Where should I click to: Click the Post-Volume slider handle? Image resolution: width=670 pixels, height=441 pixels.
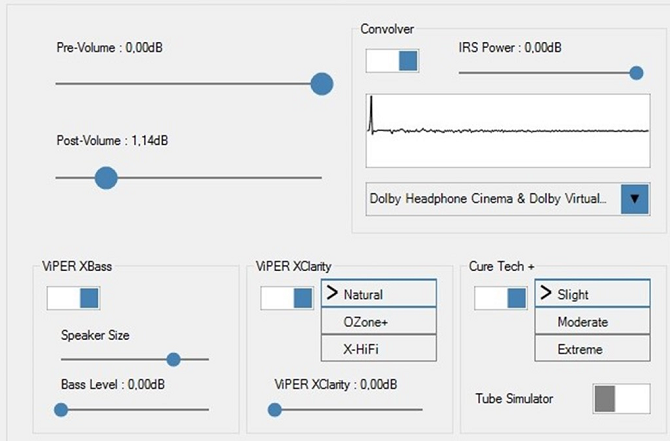[x=106, y=178]
